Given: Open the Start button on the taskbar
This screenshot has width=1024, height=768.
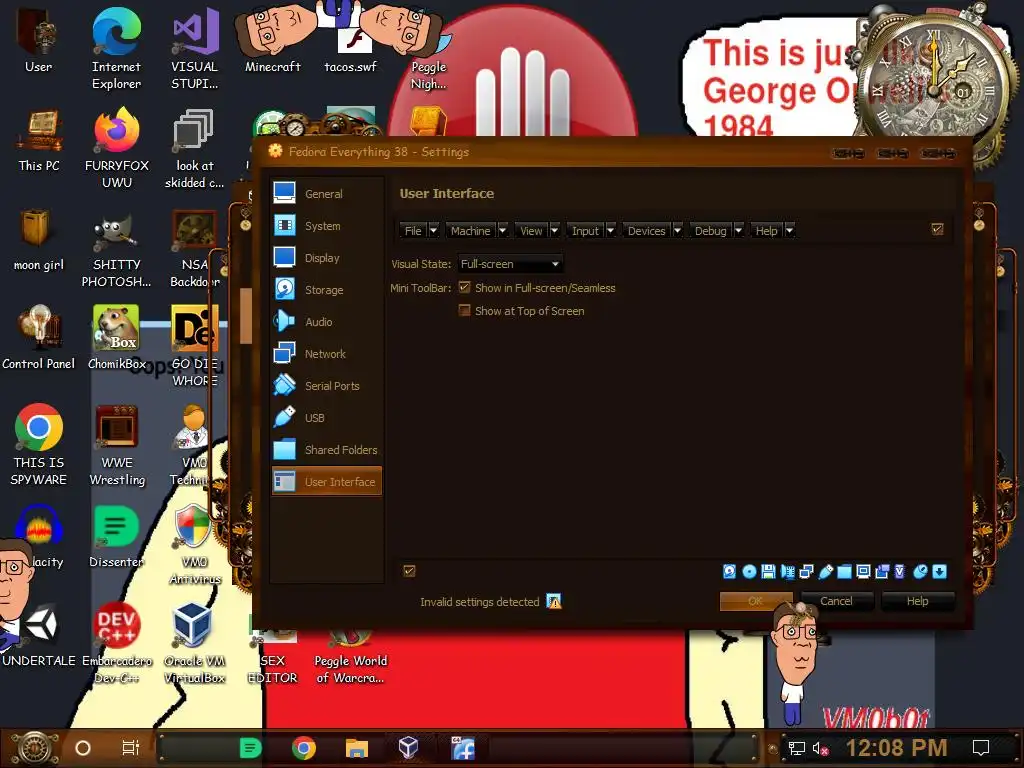Looking at the screenshot, I should click(x=35, y=748).
